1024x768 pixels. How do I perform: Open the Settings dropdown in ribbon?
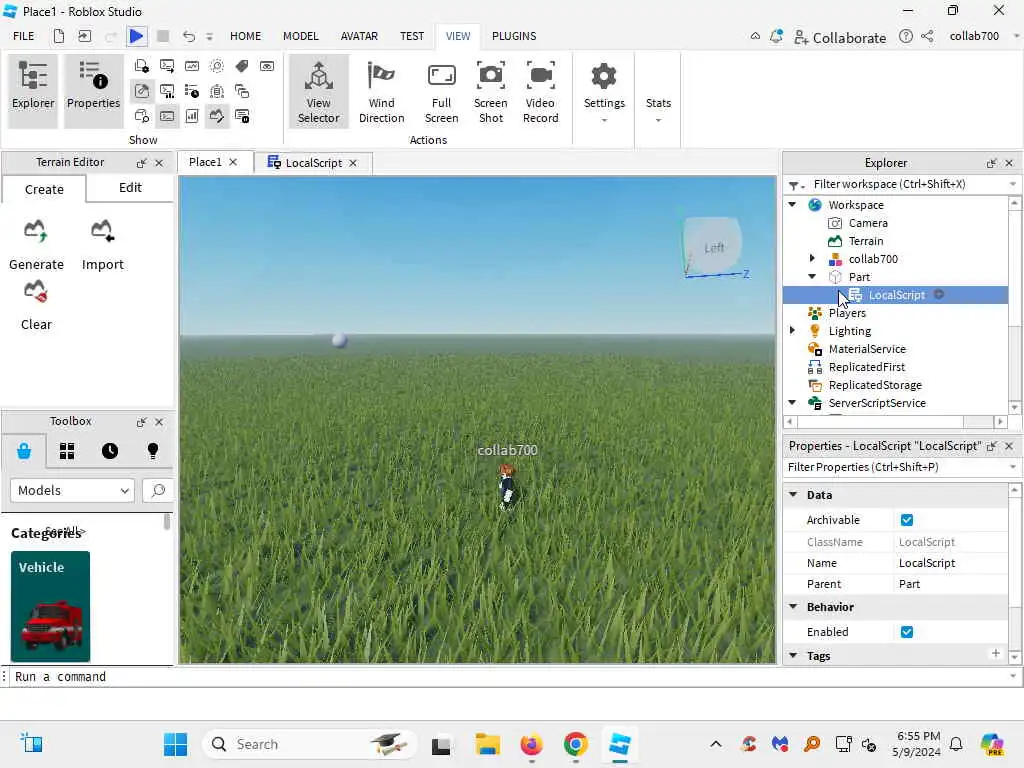[x=604, y=91]
